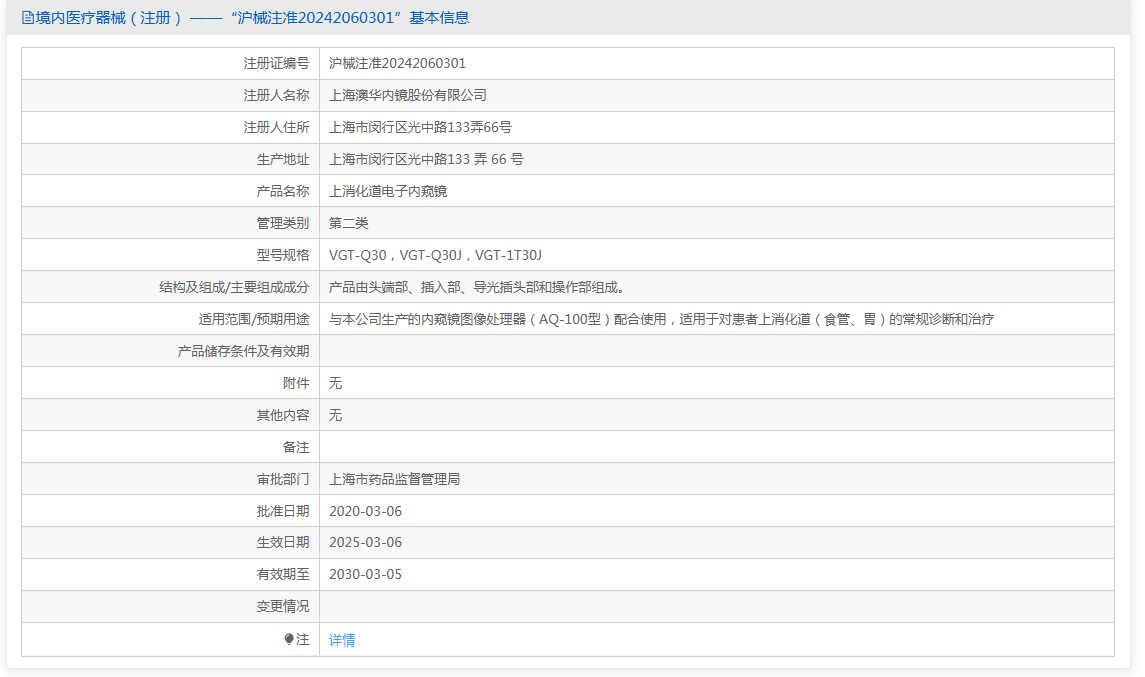Select the 注册人住所 address value 上海市闵行区光中路133弄66号
The height and width of the screenshot is (677, 1145).
(x=420, y=127)
